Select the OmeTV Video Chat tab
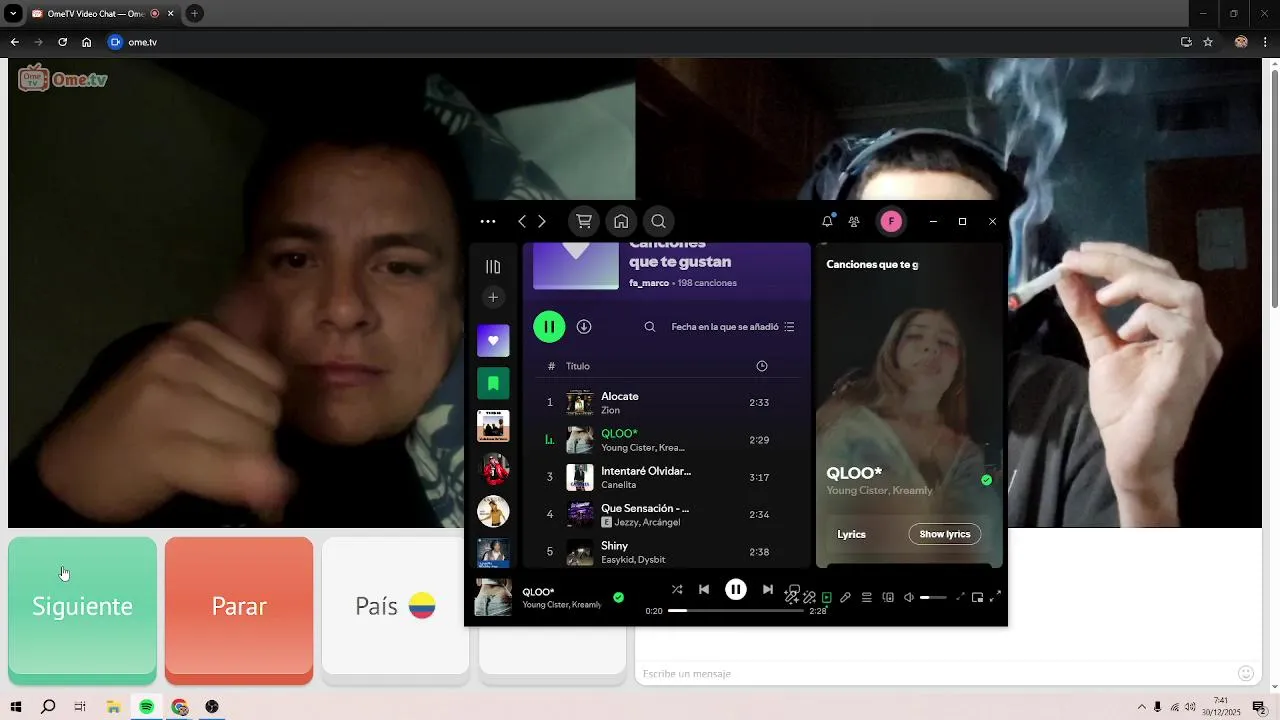Screen dimensions: 1280x720 tap(102, 14)
